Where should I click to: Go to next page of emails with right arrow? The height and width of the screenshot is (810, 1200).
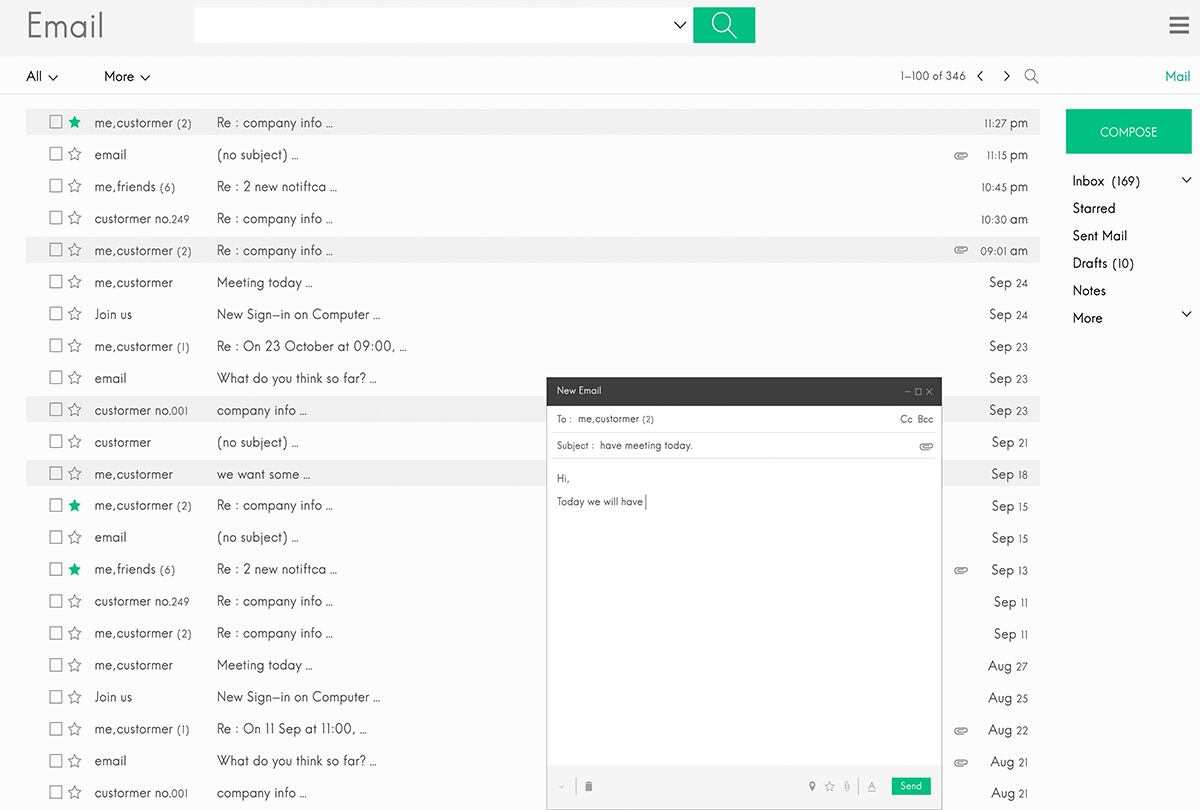(1006, 76)
